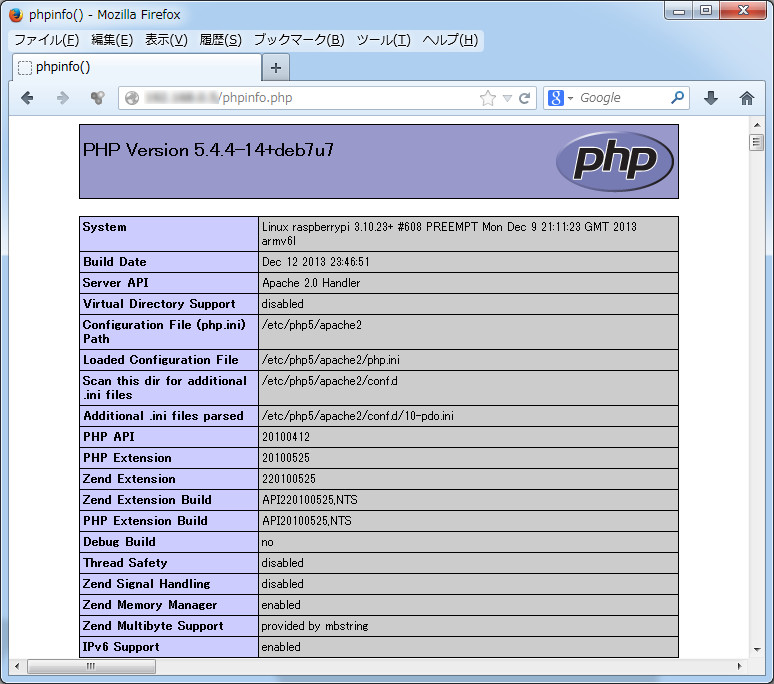
Task: Click 'provided by mbstring' value
Action: click(314, 626)
